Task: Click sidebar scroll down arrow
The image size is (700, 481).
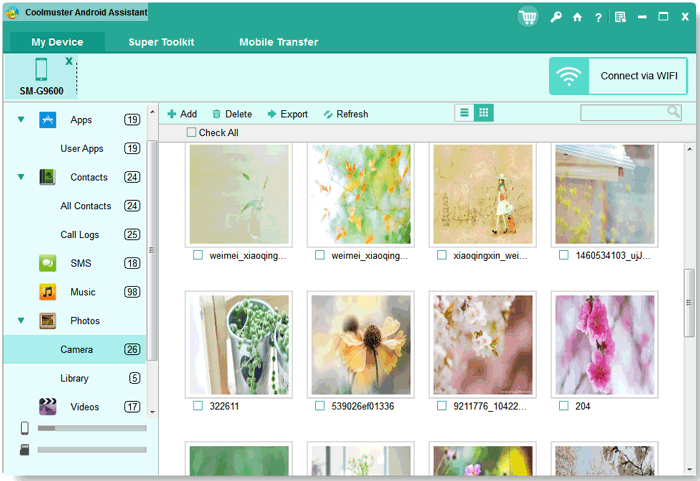Action: 152,412
